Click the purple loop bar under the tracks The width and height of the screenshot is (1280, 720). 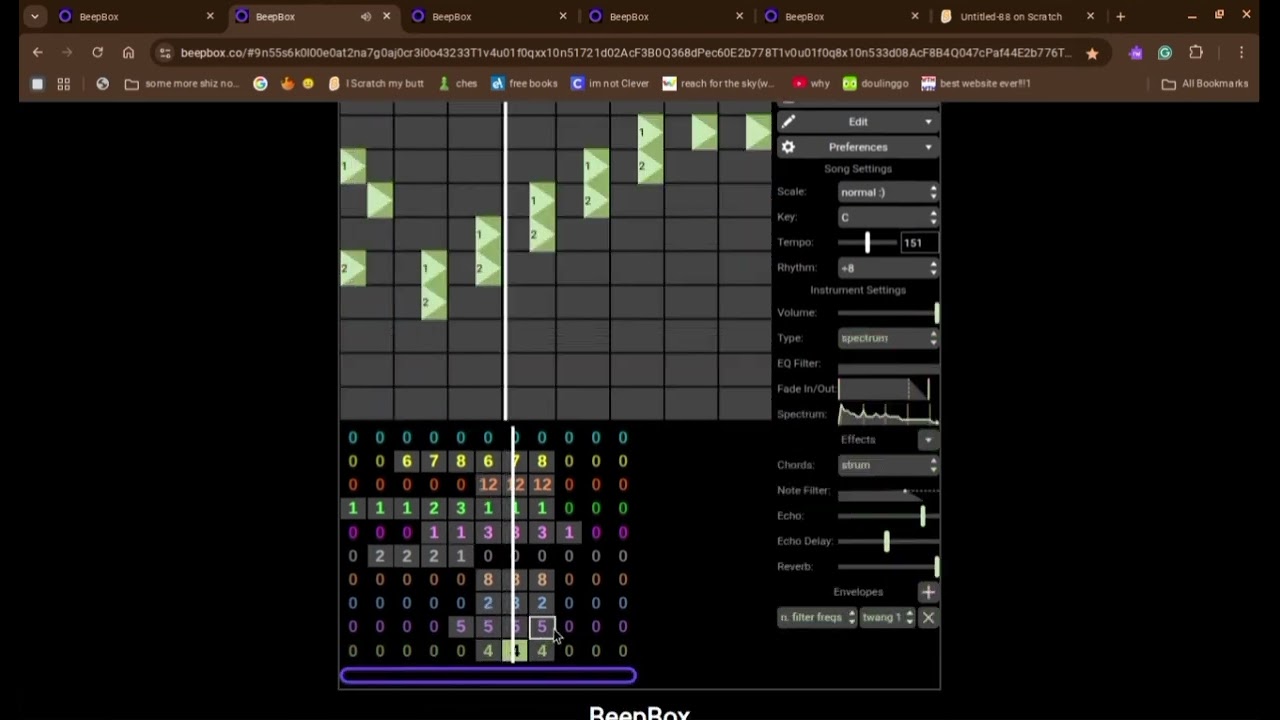click(x=488, y=676)
